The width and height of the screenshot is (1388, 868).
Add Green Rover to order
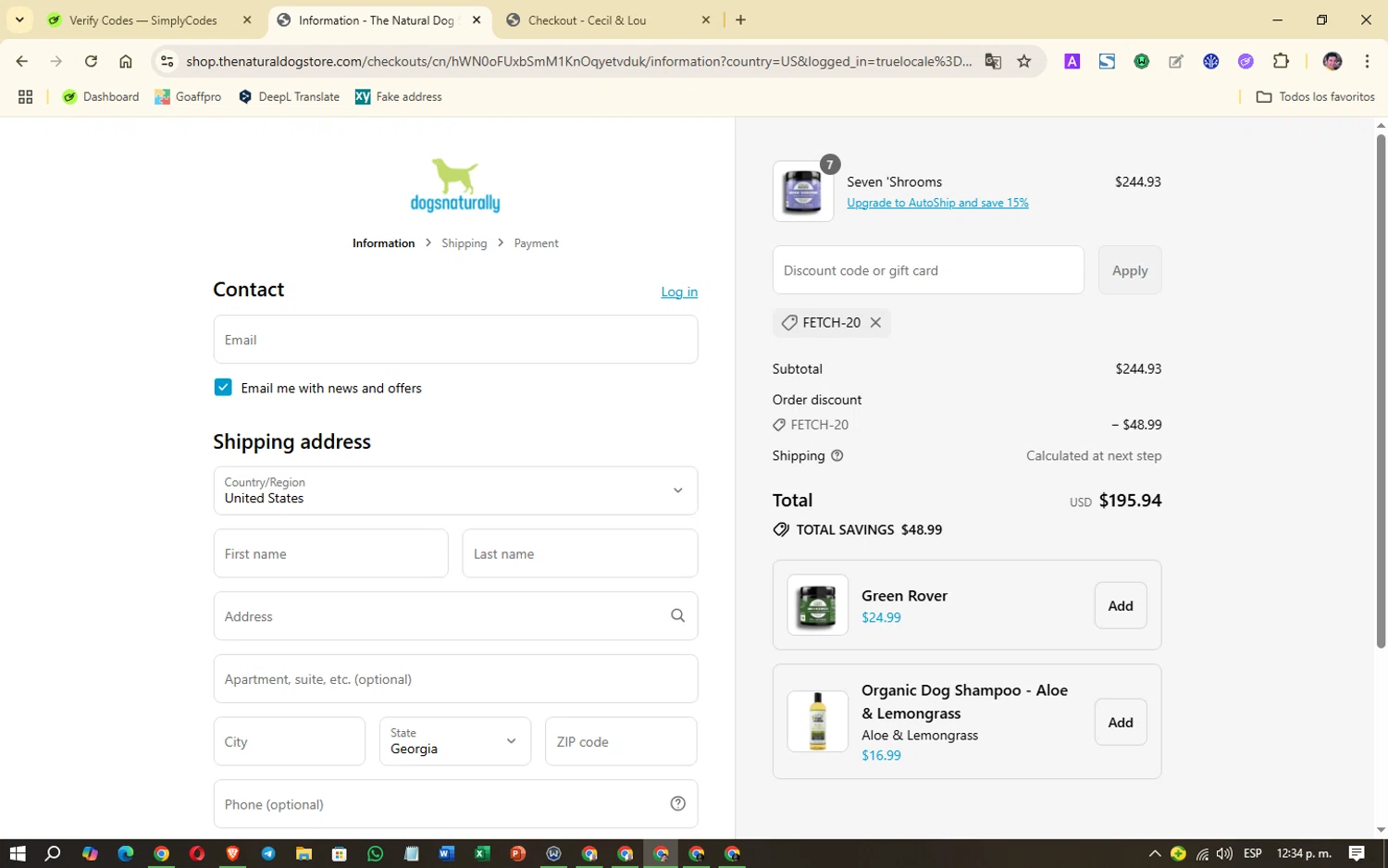(1121, 605)
